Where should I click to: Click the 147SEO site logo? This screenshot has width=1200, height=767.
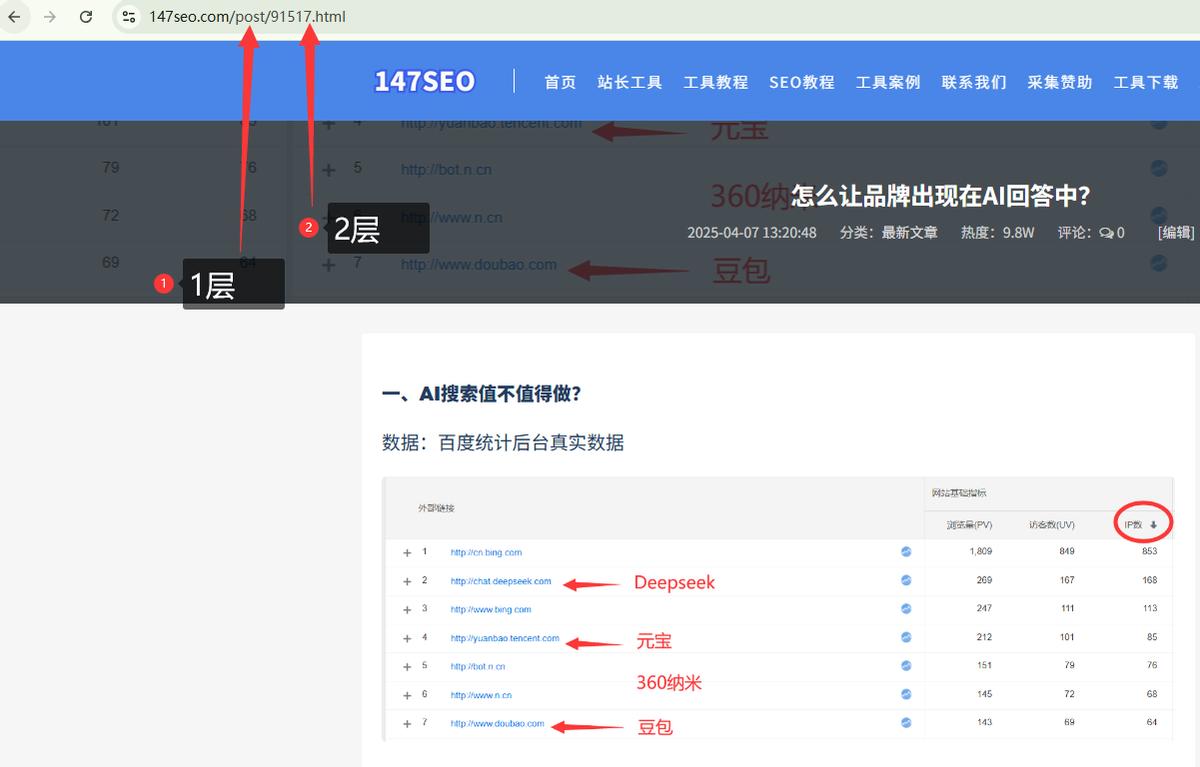(x=424, y=81)
